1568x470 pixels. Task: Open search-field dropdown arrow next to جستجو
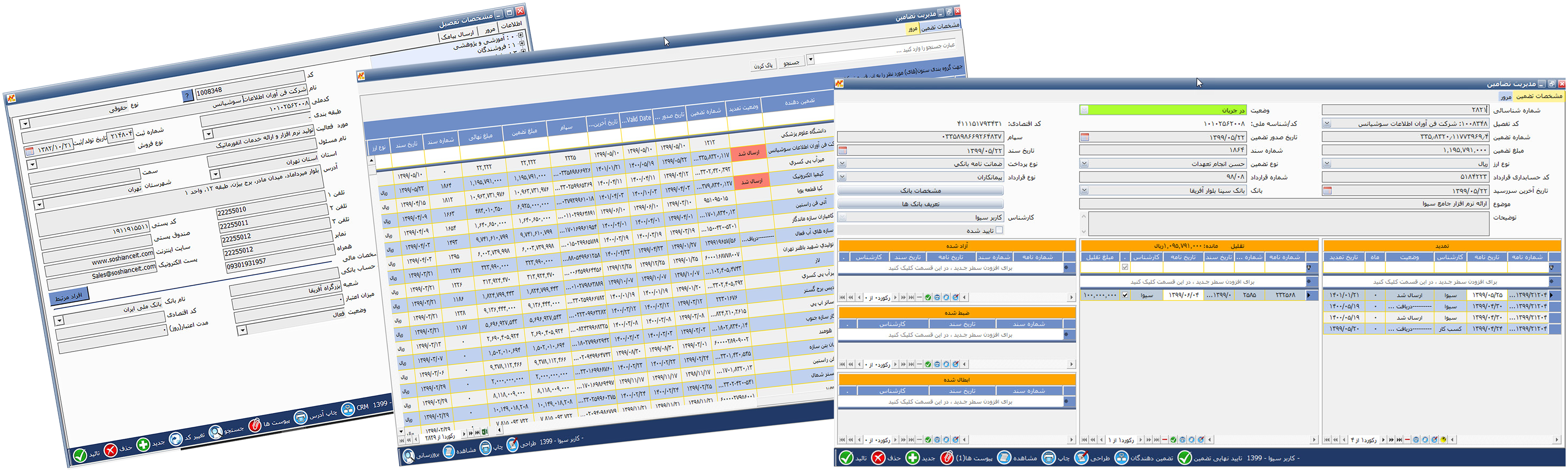point(810,60)
